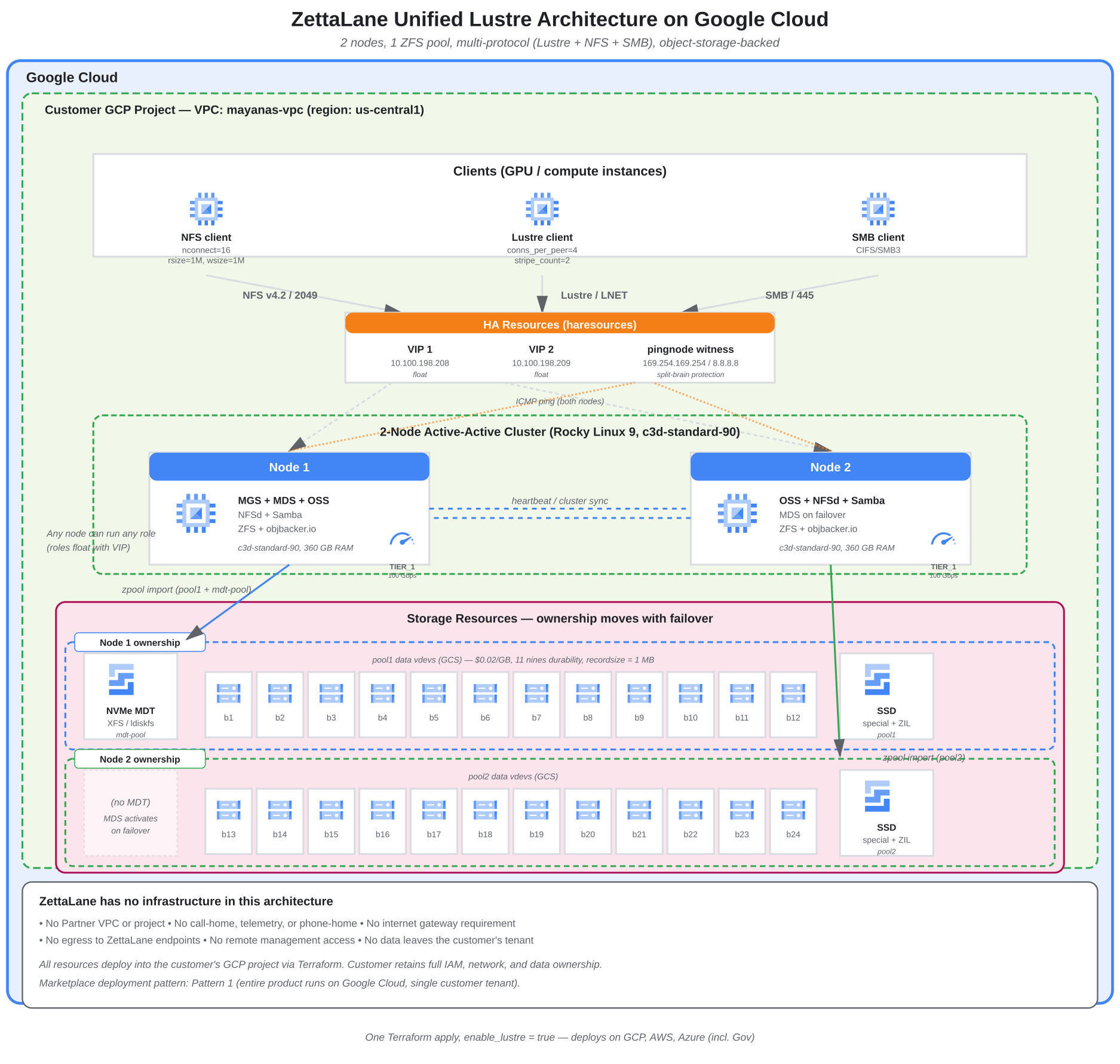Click the b24 storage bucket icon
Screen dimensions: 1120x1064
point(793,810)
